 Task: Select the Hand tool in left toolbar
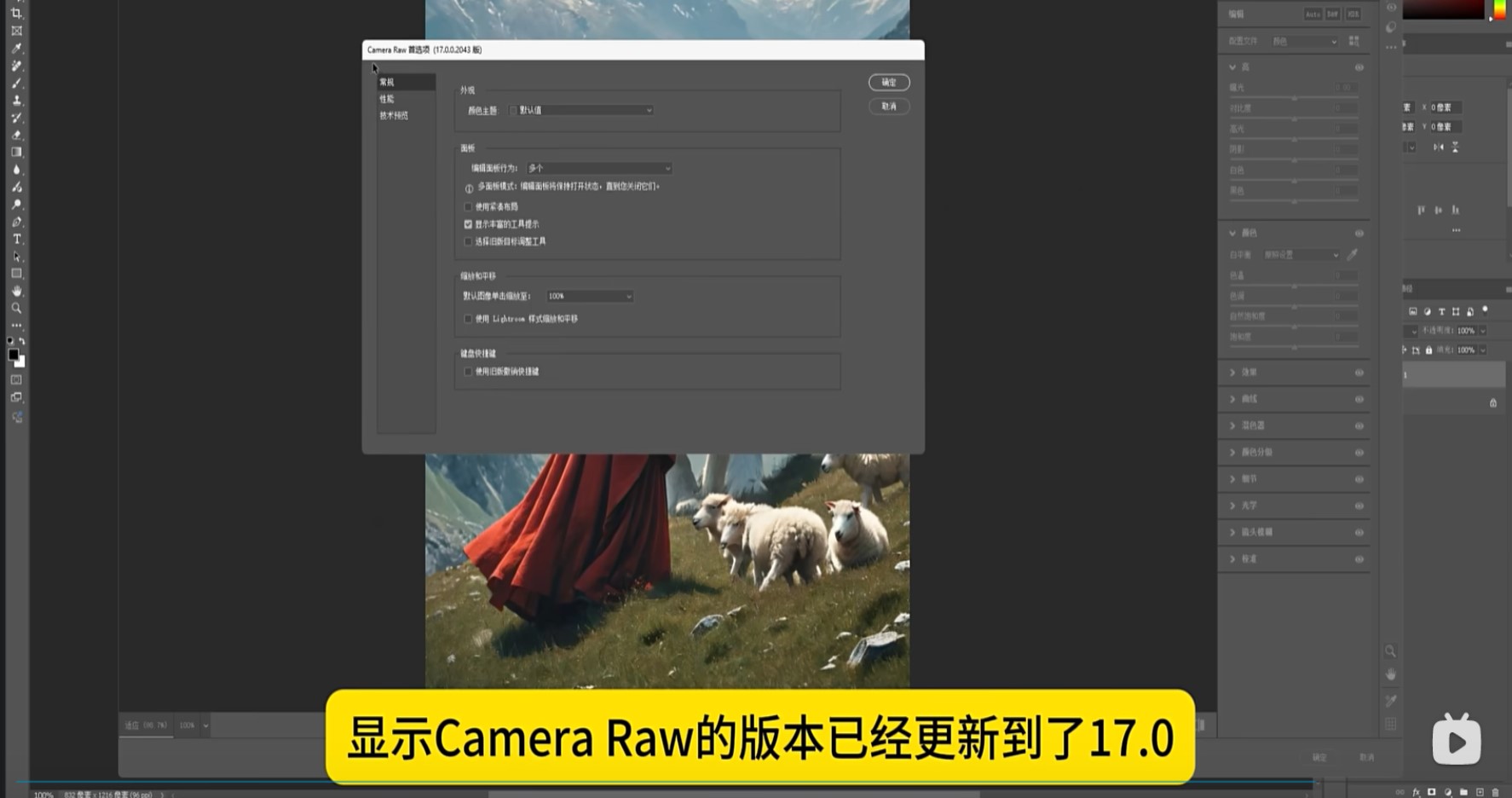coord(16,291)
